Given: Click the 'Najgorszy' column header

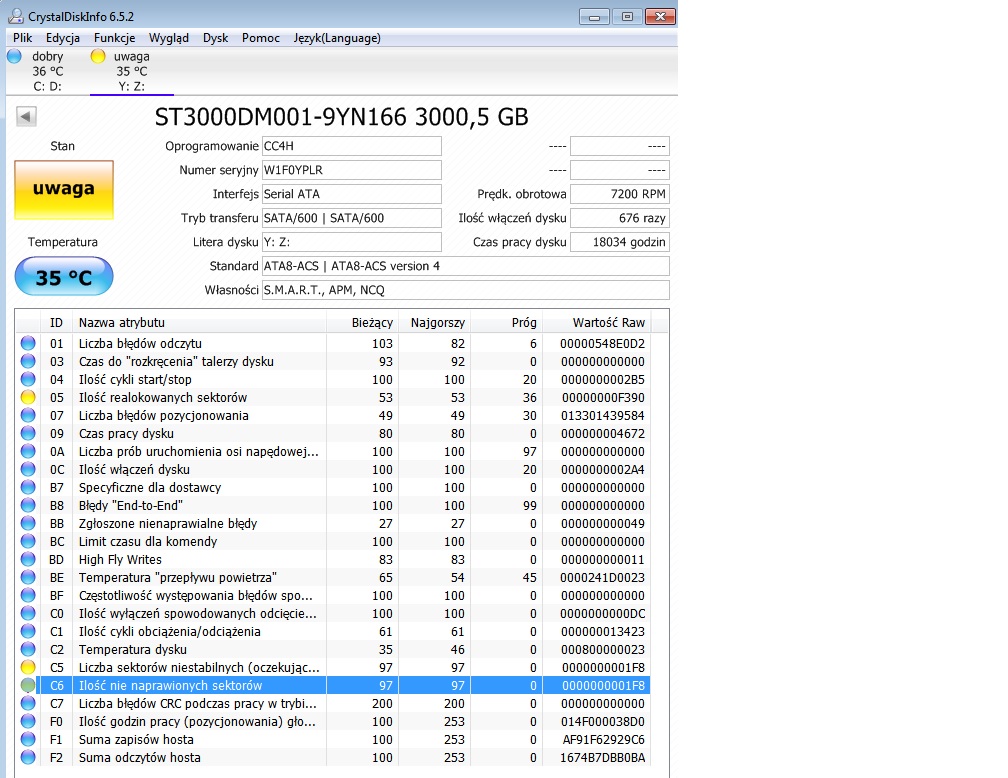Looking at the screenshot, I should (x=435, y=323).
